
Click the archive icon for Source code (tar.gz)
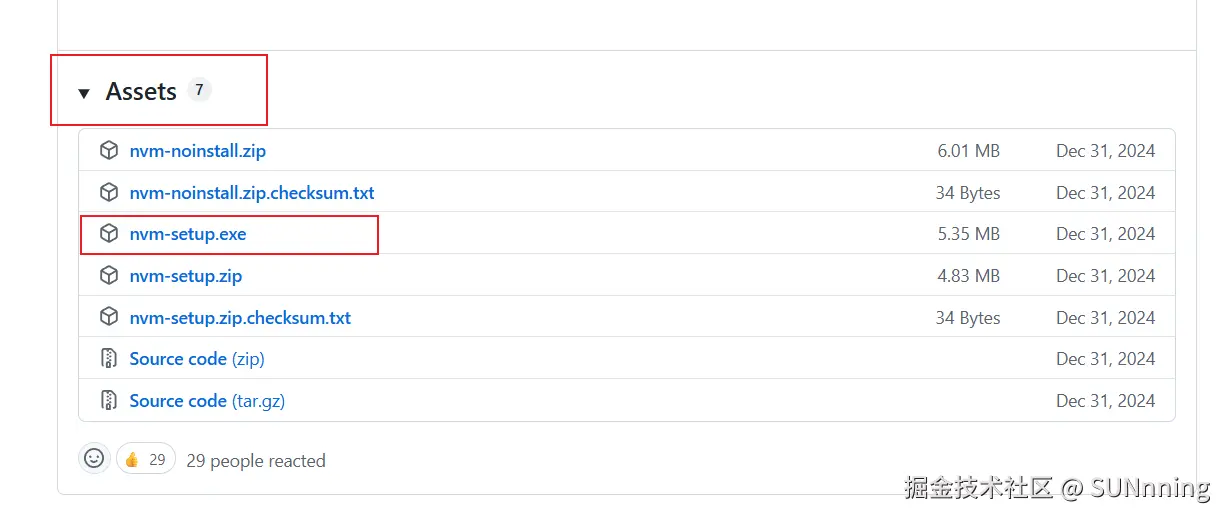click(109, 401)
